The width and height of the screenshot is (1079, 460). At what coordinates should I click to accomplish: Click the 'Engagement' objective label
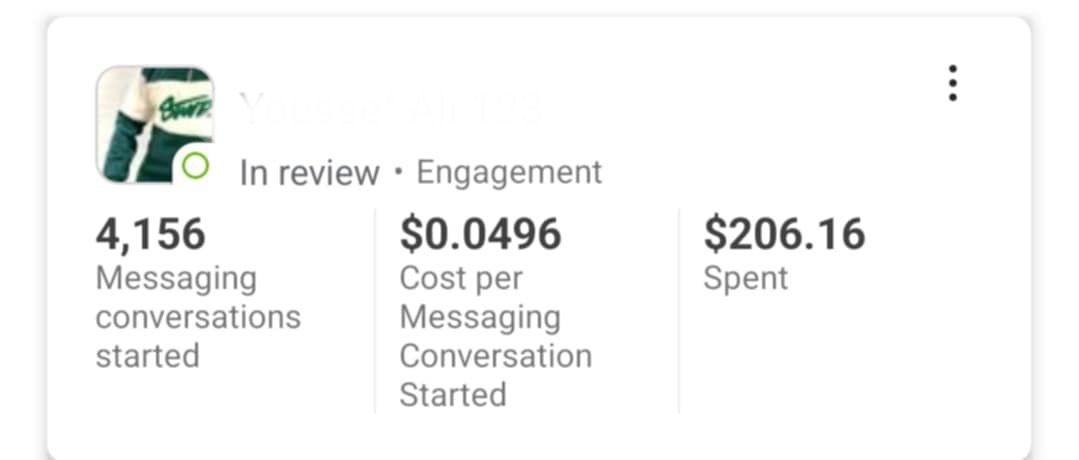509,172
